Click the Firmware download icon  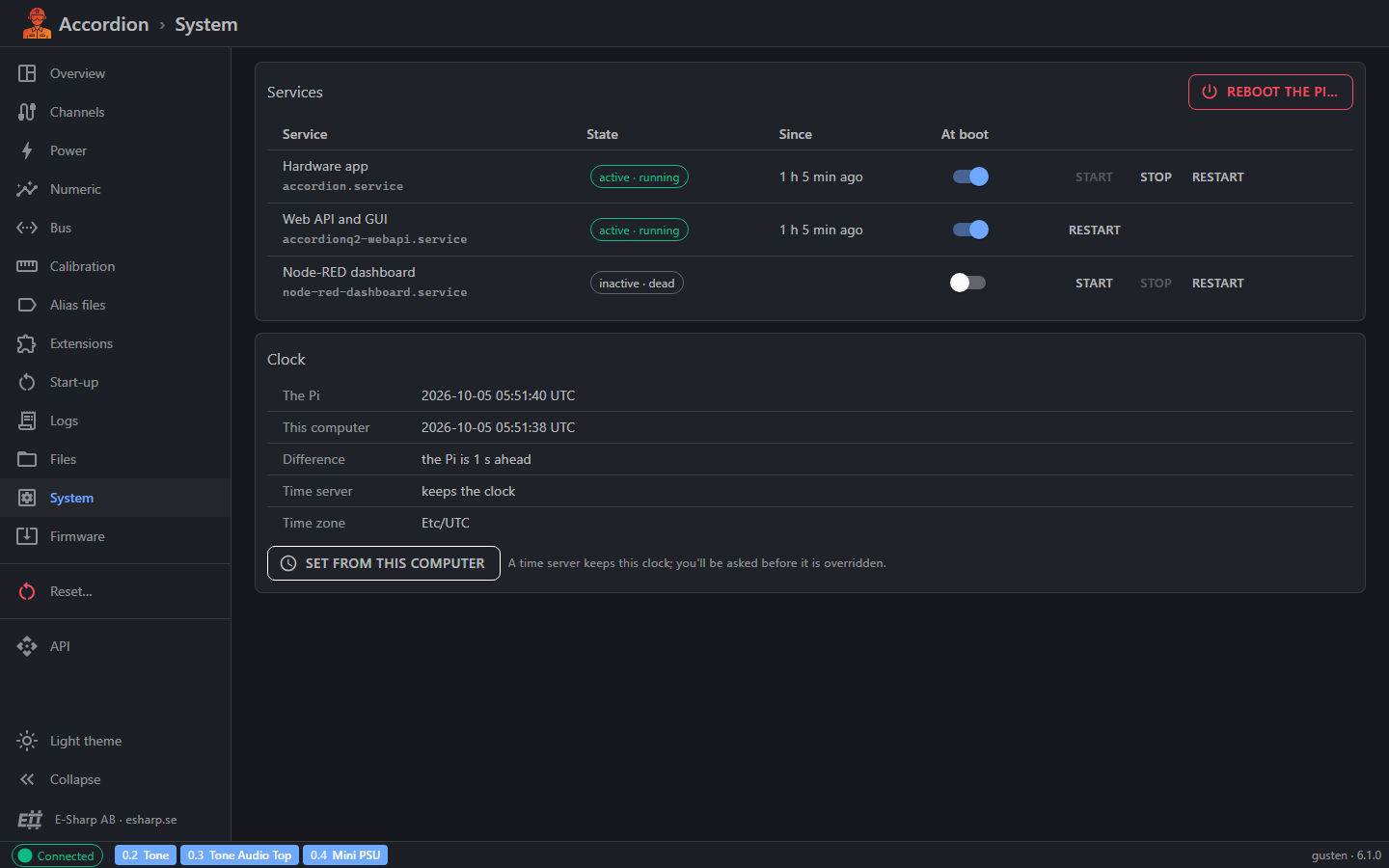point(27,536)
